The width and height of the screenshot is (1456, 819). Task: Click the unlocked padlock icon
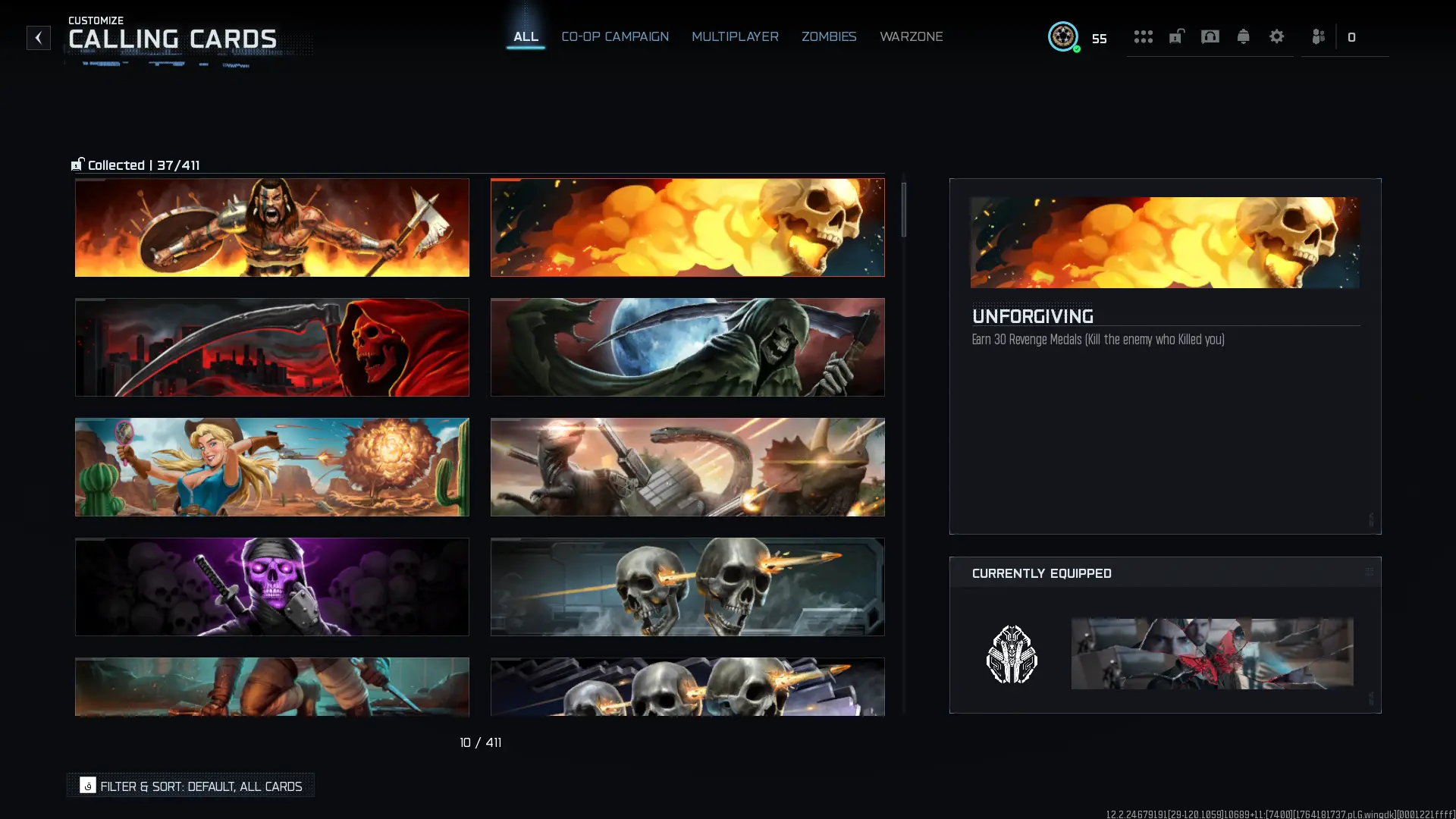click(x=1176, y=36)
